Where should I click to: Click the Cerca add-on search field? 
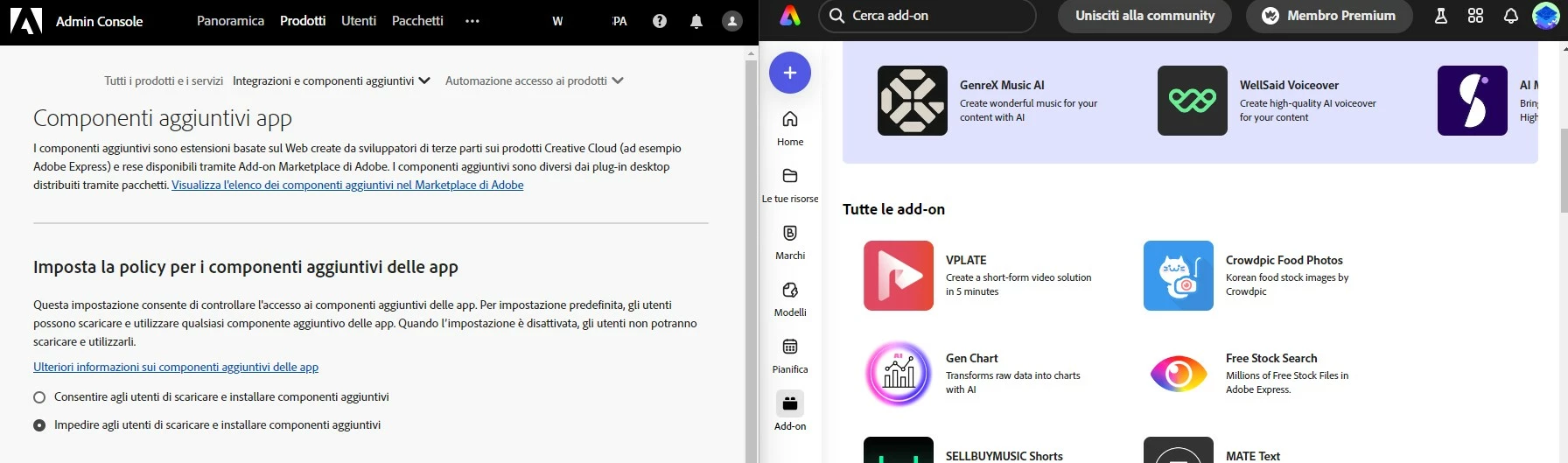click(927, 16)
